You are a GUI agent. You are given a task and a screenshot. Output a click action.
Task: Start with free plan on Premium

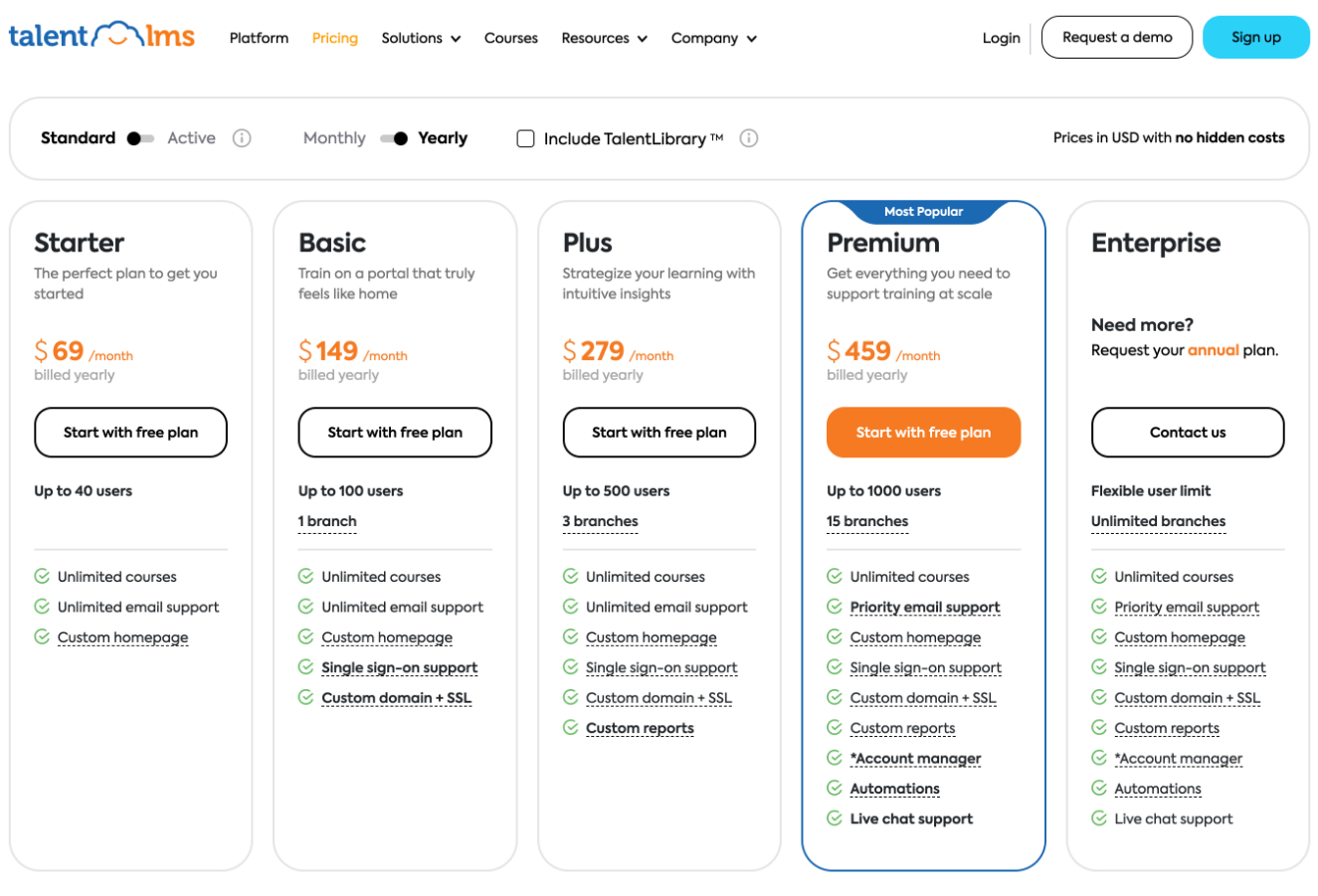(x=923, y=433)
